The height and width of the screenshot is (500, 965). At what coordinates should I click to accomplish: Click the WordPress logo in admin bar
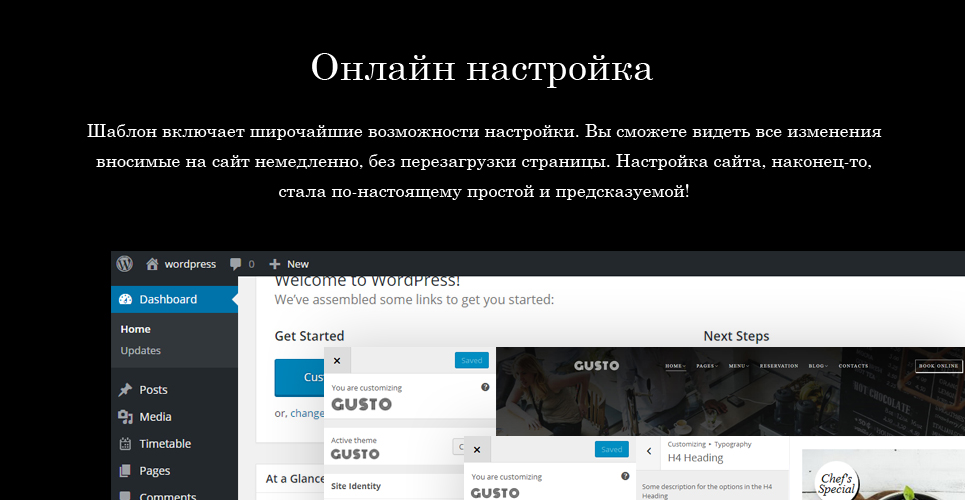point(125,264)
